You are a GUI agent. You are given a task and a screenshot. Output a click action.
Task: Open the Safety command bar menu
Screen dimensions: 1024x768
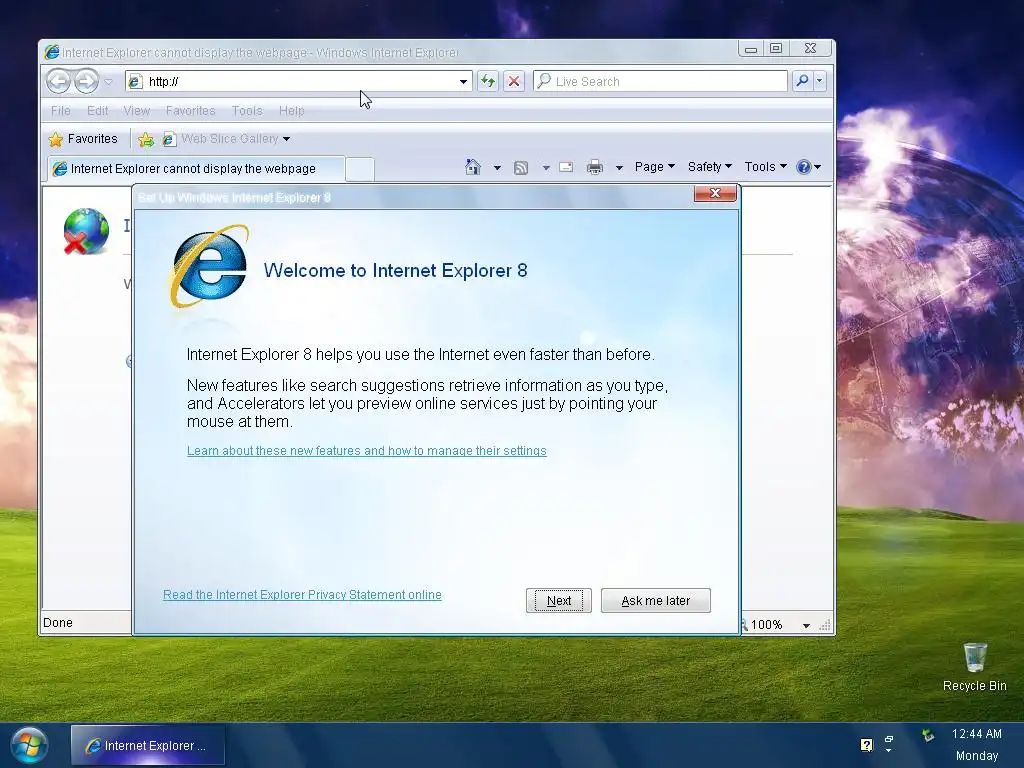tap(710, 167)
